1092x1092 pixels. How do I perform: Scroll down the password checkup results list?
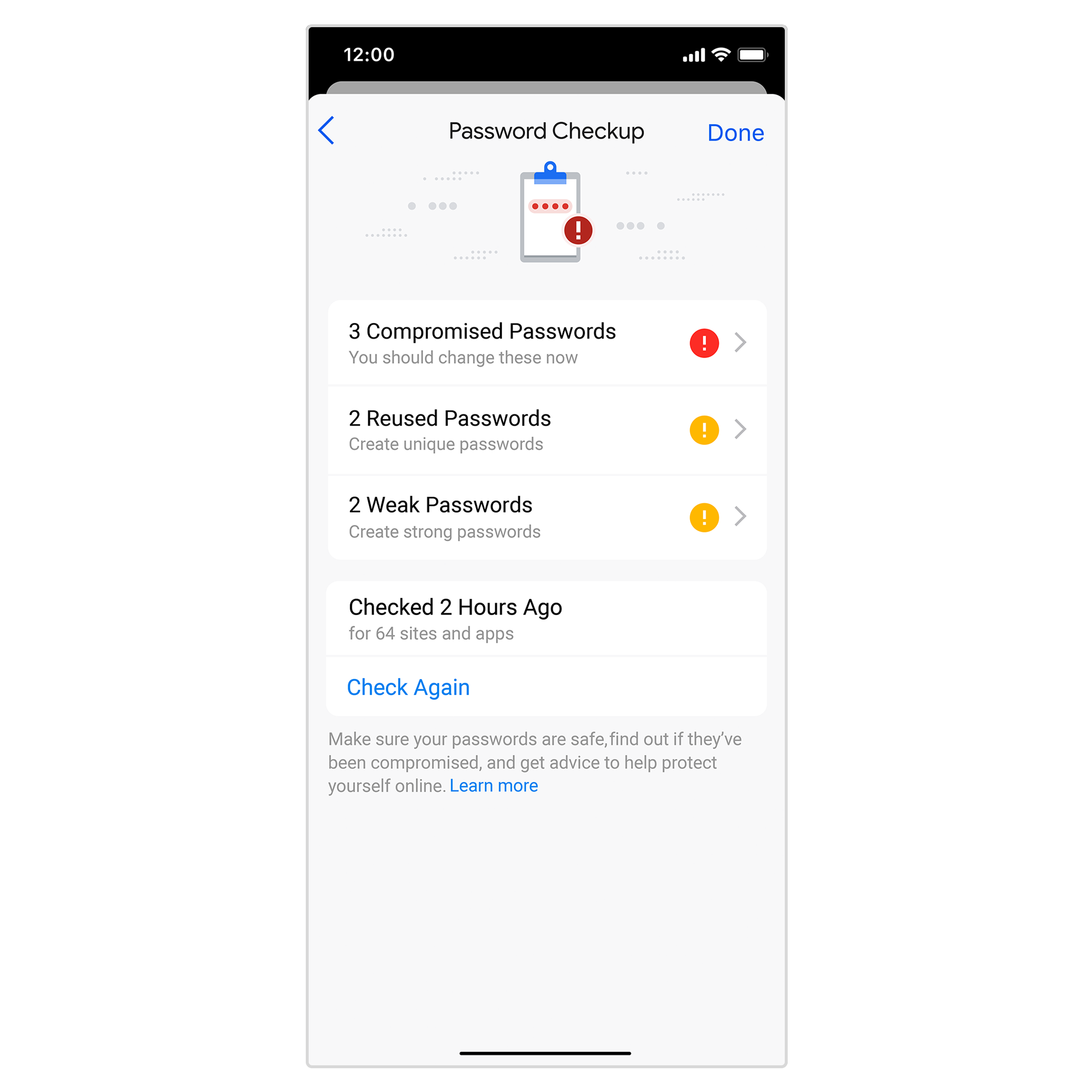coord(545,430)
